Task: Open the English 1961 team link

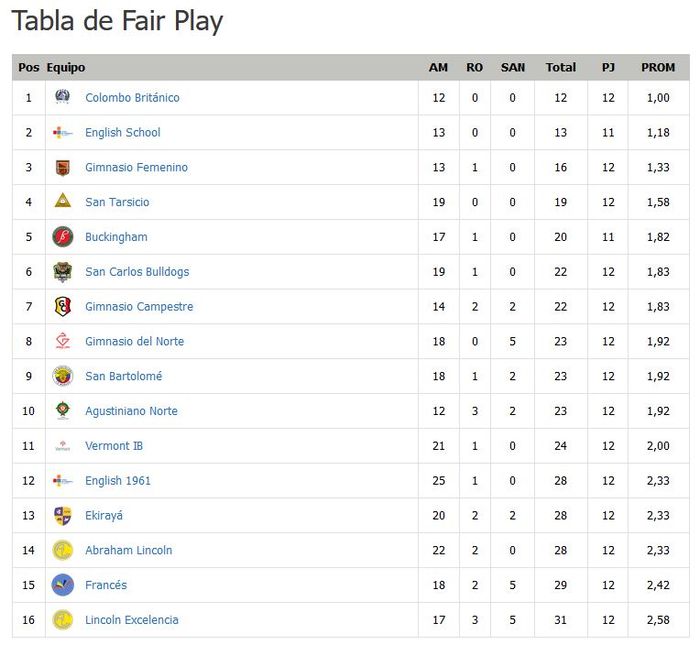Action: point(118,481)
